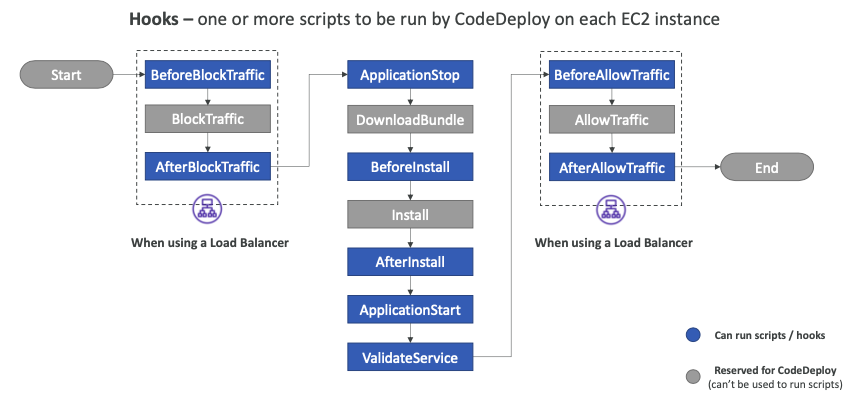848x400 pixels.
Task: Select the BlockTraffic reserved box
Action: (208, 119)
